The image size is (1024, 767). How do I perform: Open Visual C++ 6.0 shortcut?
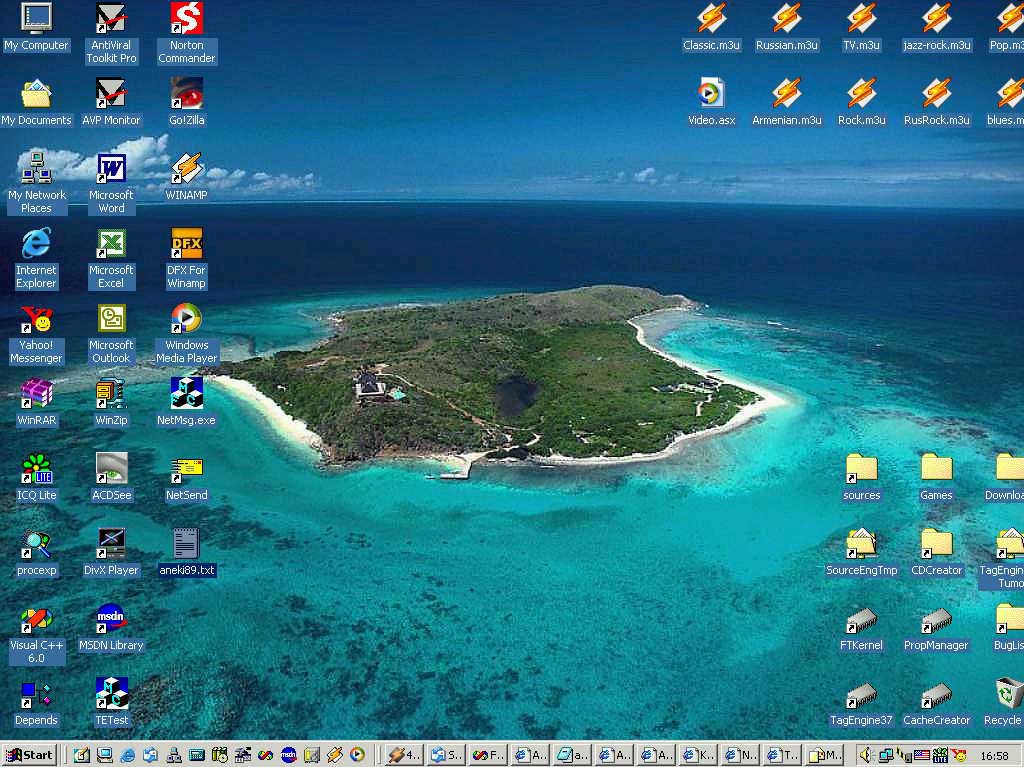tap(36, 620)
